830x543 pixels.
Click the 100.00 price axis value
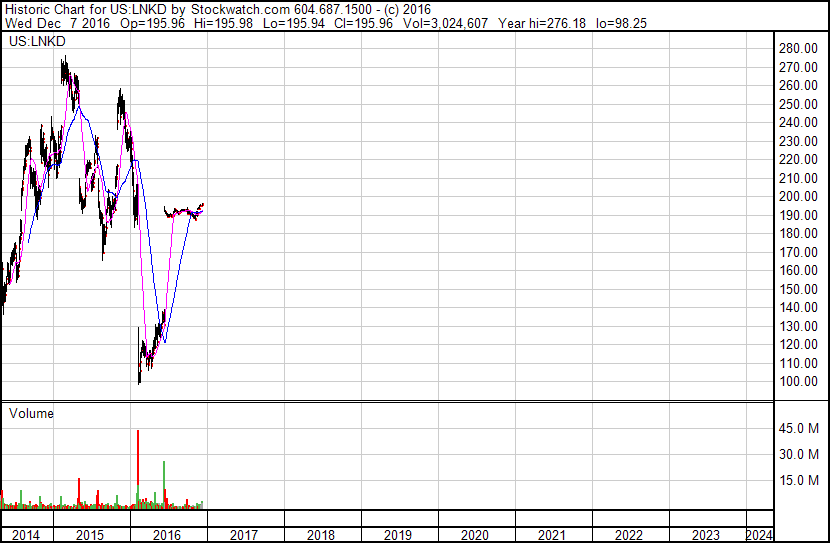[798, 382]
